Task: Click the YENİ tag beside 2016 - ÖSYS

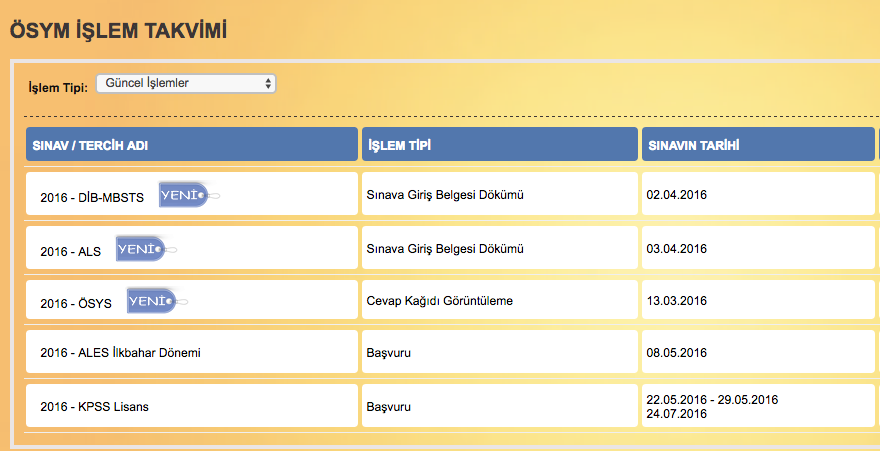Action: (152, 300)
